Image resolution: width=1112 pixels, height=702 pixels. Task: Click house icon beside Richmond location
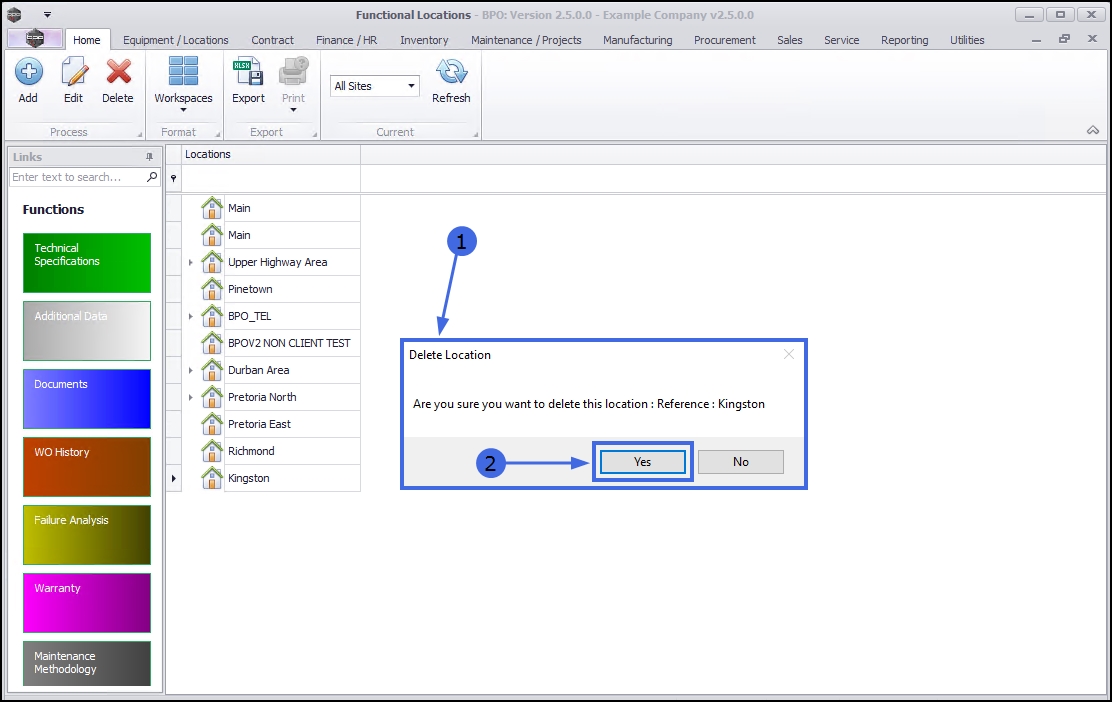[x=211, y=450]
